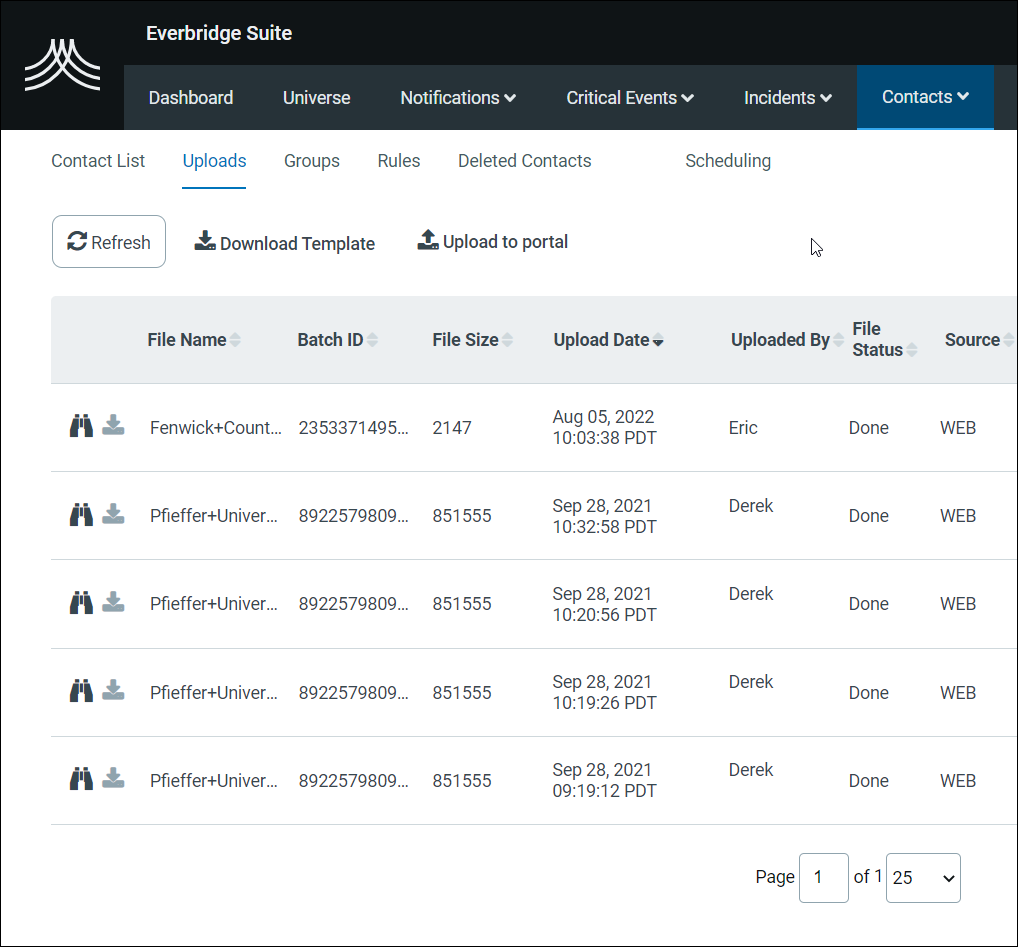Open the Deleted Contacts tab
This screenshot has width=1018, height=947.
(524, 161)
